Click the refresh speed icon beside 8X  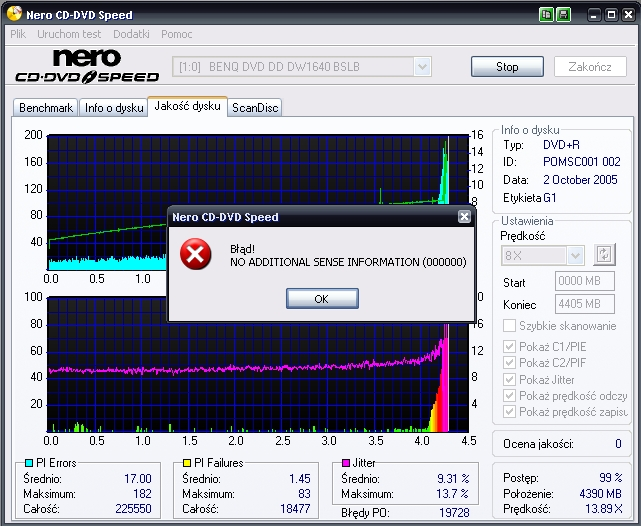point(604,255)
